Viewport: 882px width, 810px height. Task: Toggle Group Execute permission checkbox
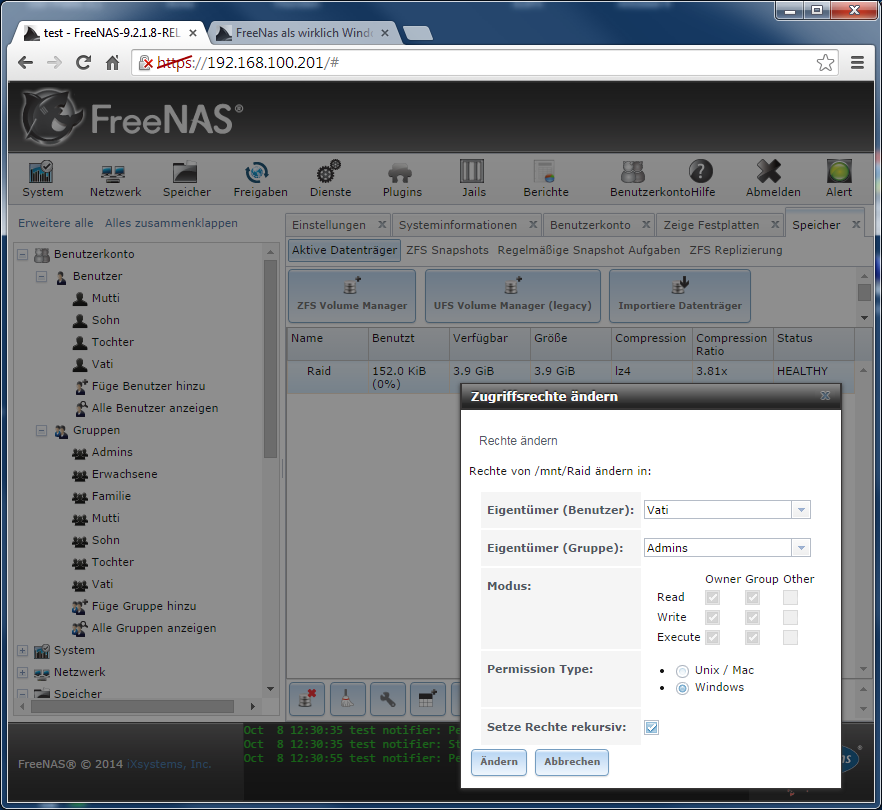tap(752, 637)
